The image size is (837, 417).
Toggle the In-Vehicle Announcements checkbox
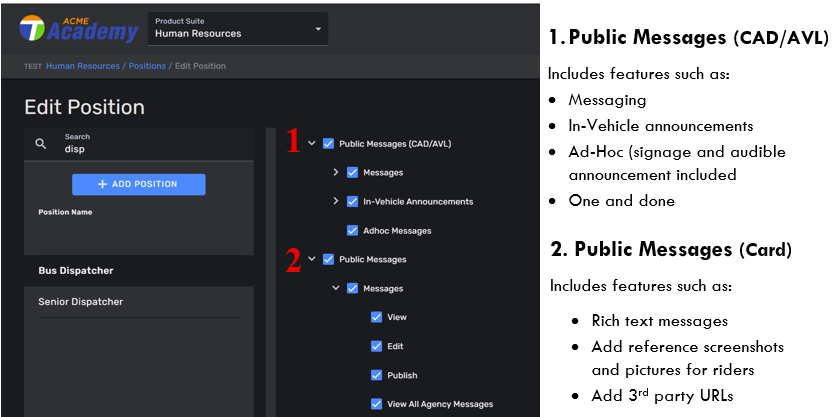click(x=352, y=201)
